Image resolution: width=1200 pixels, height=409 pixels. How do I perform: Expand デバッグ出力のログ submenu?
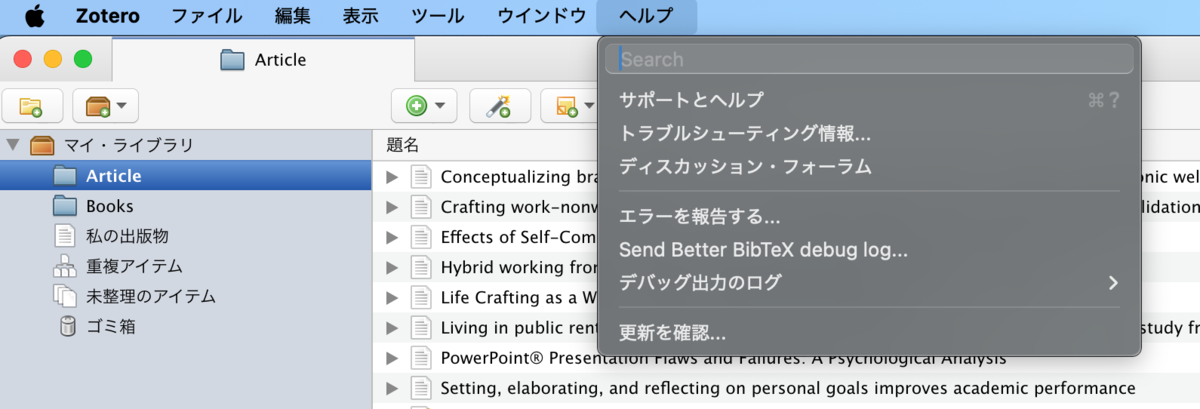pyautogui.click(x=869, y=283)
